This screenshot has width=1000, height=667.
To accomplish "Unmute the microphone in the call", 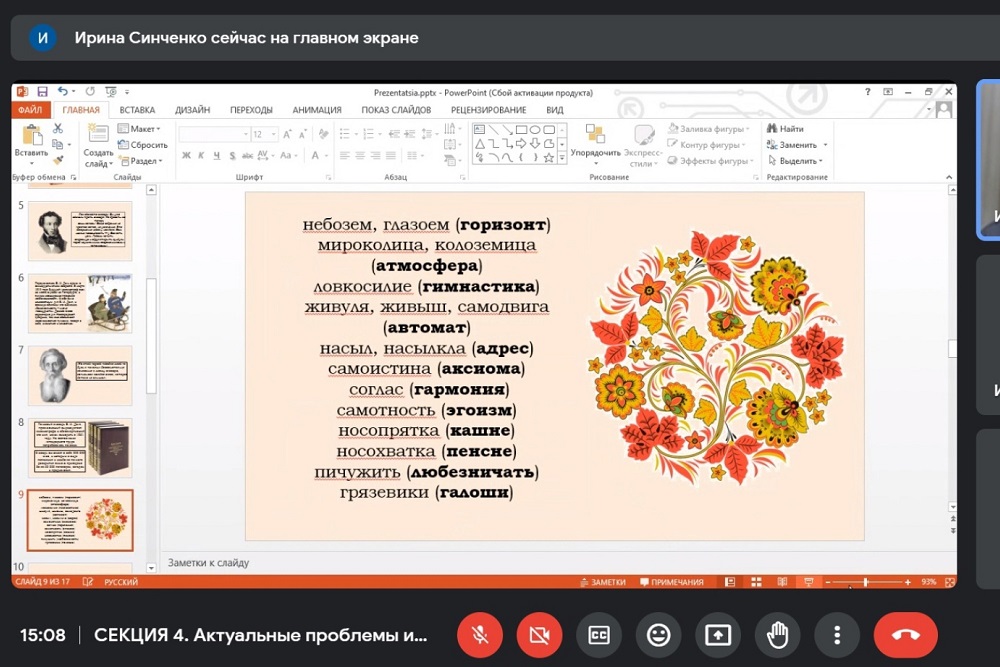I will tap(480, 635).
